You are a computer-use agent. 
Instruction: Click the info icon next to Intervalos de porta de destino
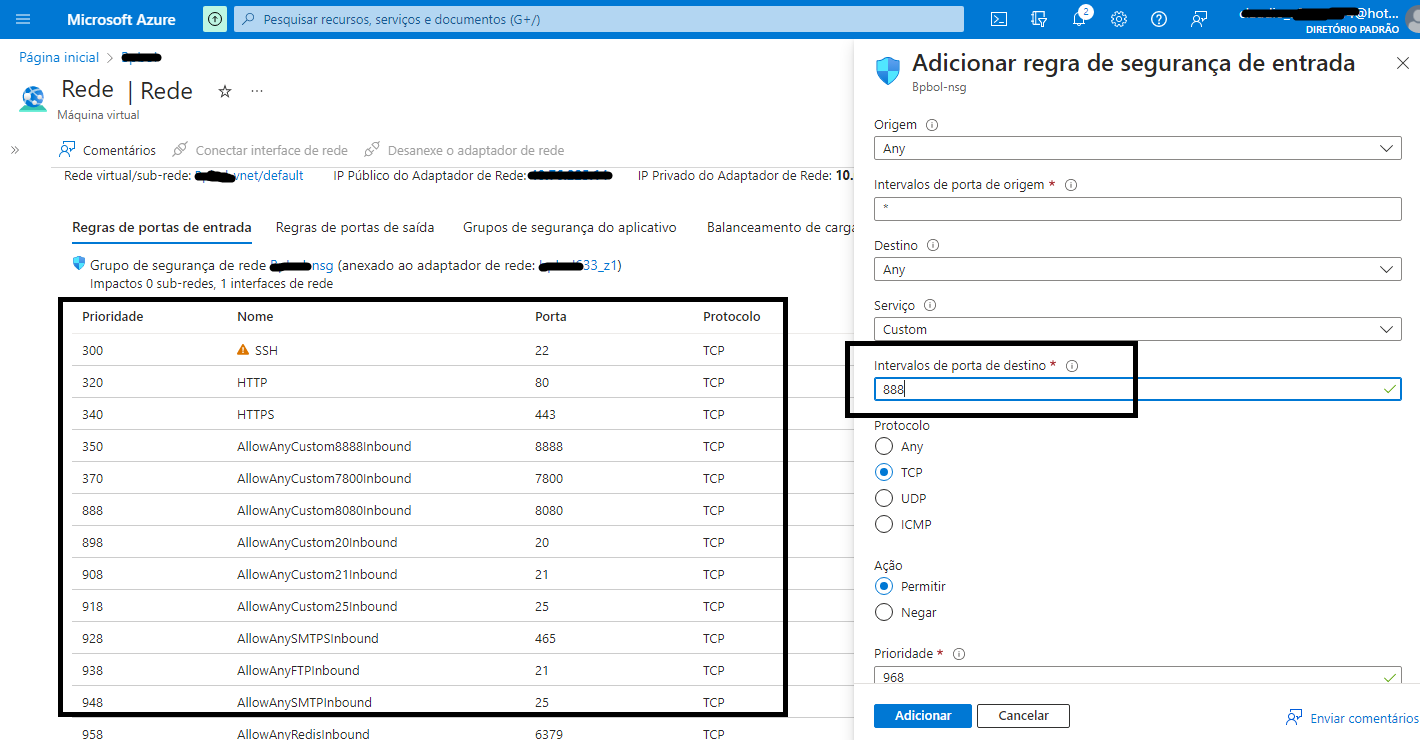point(1072,366)
